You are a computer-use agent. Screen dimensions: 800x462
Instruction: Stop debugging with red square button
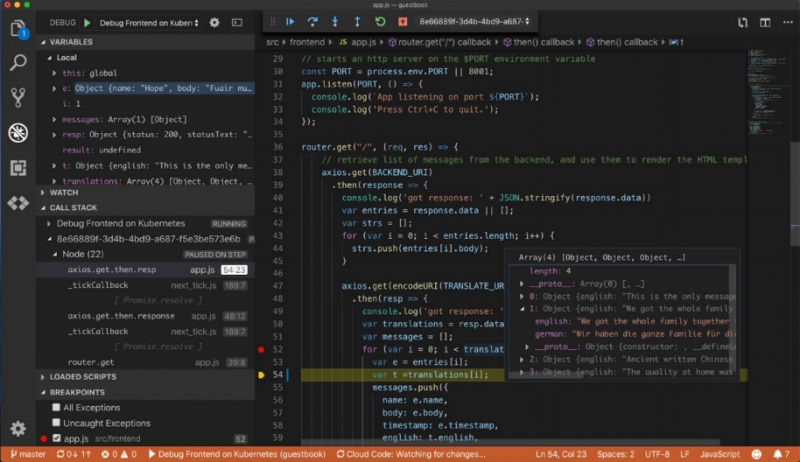click(x=403, y=21)
